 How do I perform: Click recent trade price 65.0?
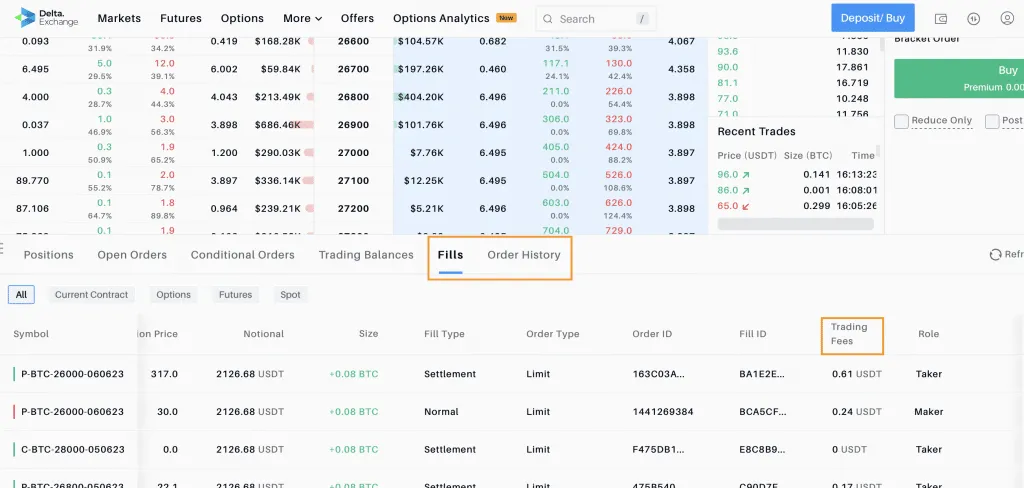[x=728, y=206]
